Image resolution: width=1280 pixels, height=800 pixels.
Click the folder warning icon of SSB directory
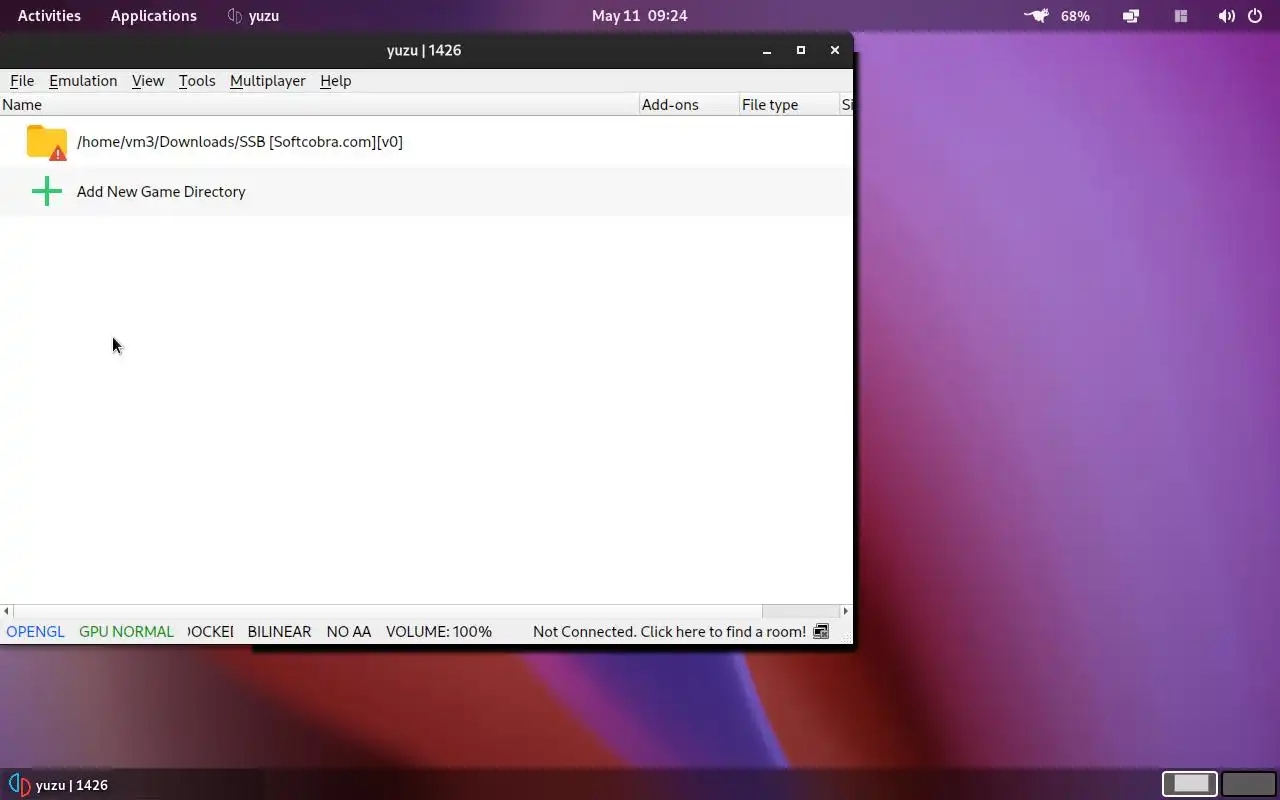click(47, 142)
